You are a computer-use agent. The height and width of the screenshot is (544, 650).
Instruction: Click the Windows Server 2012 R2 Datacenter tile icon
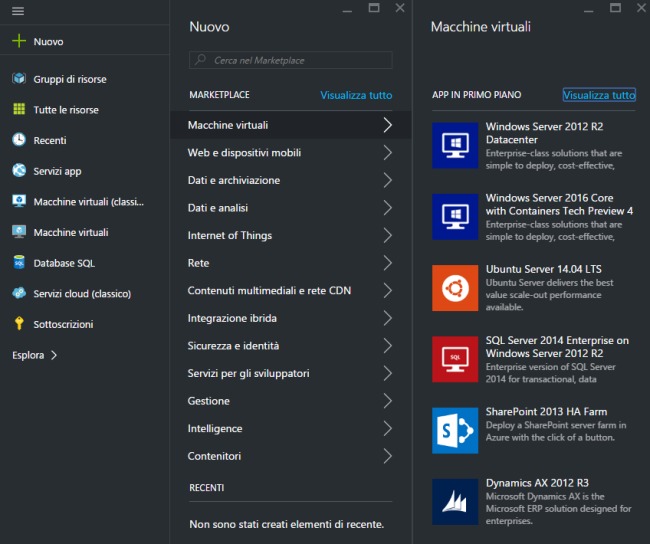[x=455, y=146]
